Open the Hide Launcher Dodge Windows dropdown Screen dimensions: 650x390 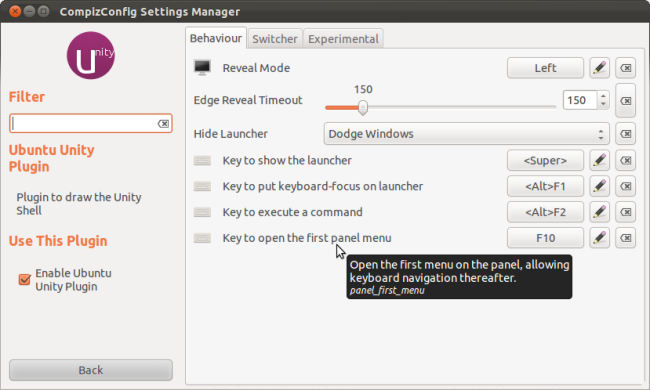pyautogui.click(x=466, y=134)
